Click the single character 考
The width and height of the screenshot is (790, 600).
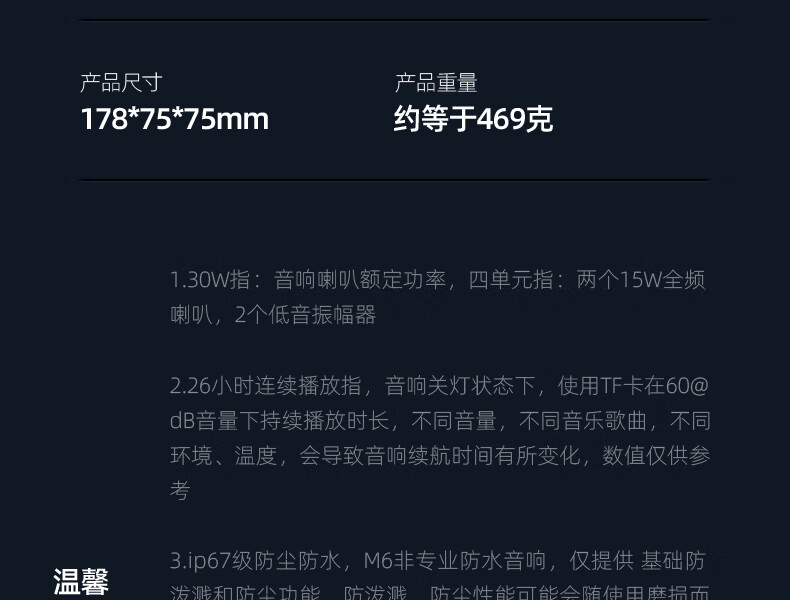point(180,491)
